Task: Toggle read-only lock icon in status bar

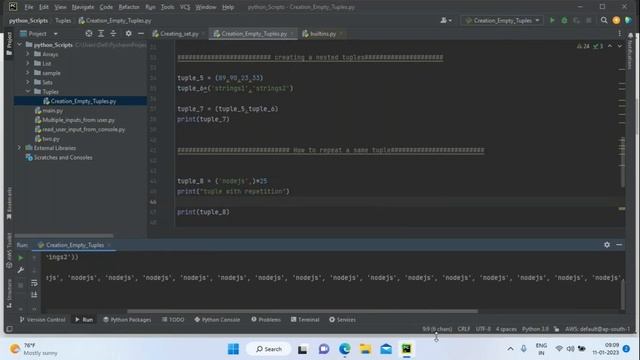Action: [556, 329]
